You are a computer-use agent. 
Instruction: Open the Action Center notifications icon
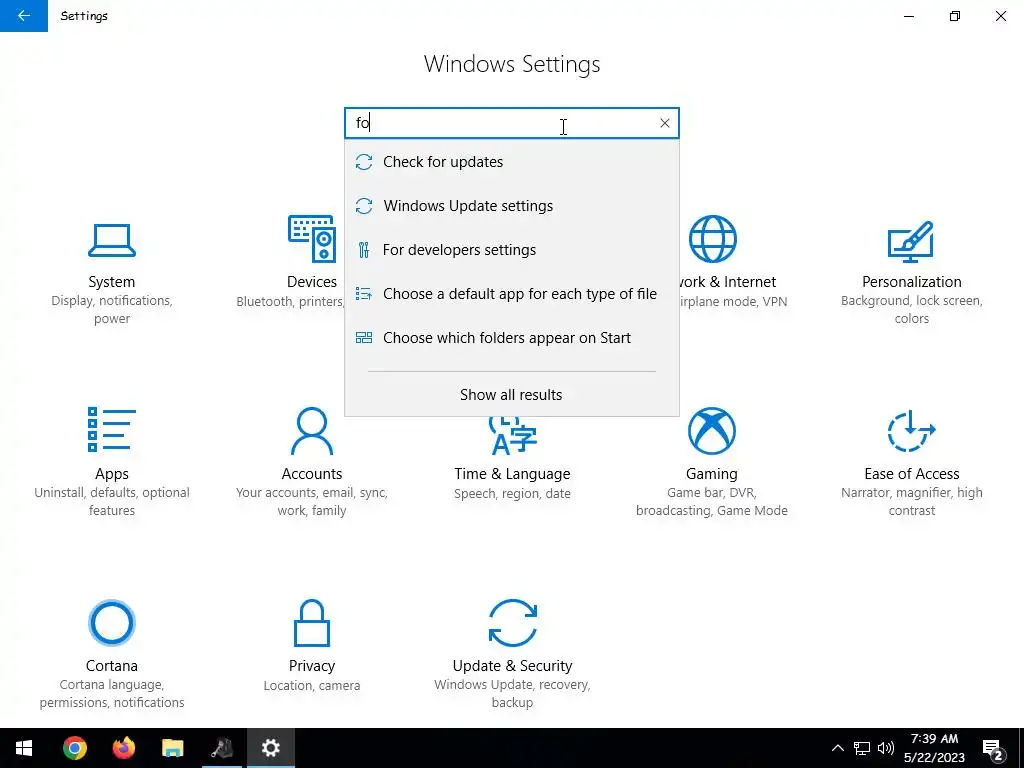point(993,749)
